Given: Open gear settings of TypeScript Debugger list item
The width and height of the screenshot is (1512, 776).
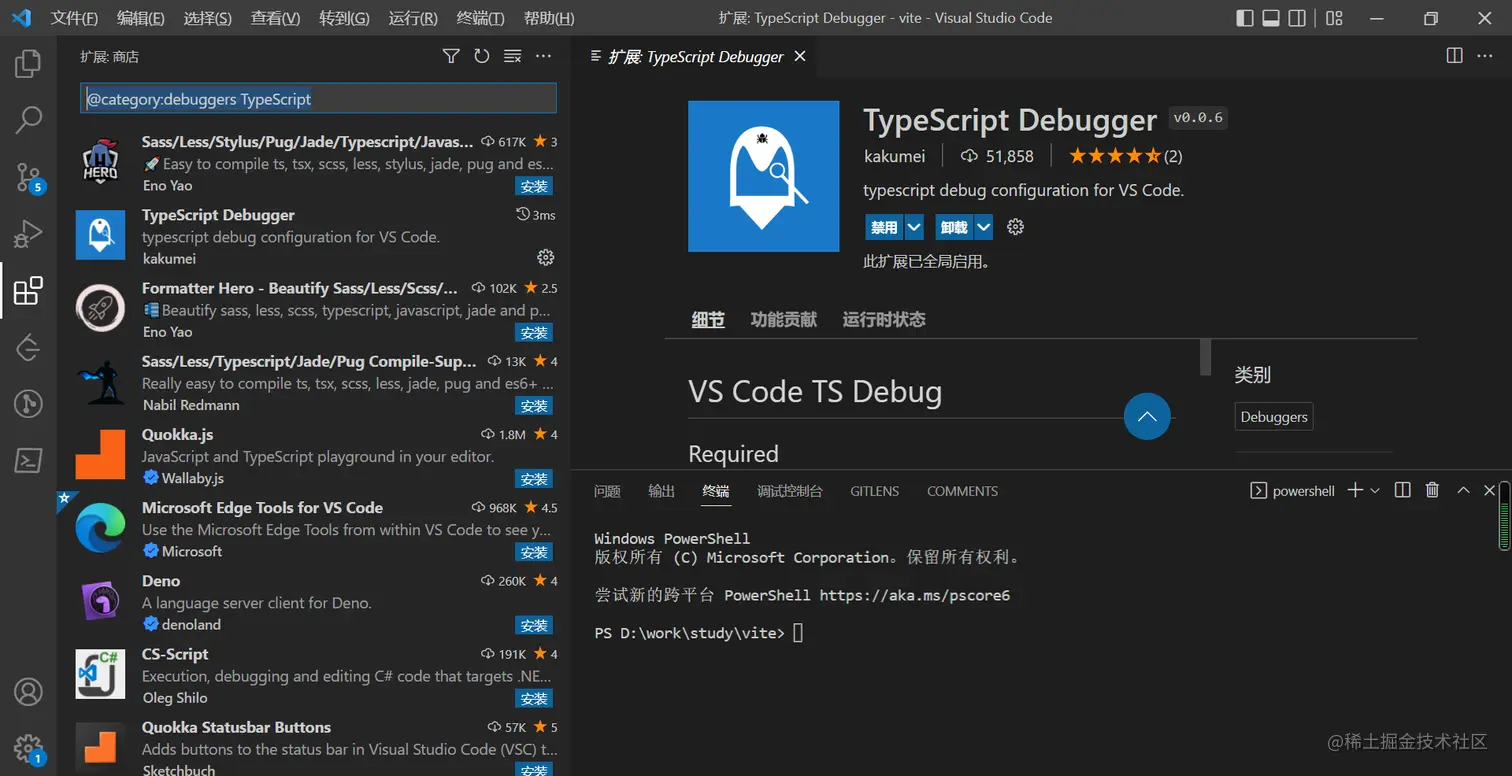Looking at the screenshot, I should pos(545,258).
